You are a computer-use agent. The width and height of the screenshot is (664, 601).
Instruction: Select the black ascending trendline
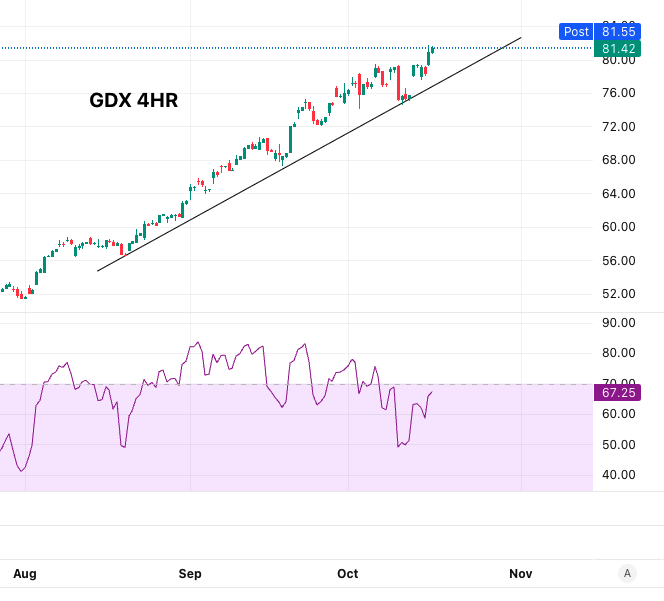point(309,154)
